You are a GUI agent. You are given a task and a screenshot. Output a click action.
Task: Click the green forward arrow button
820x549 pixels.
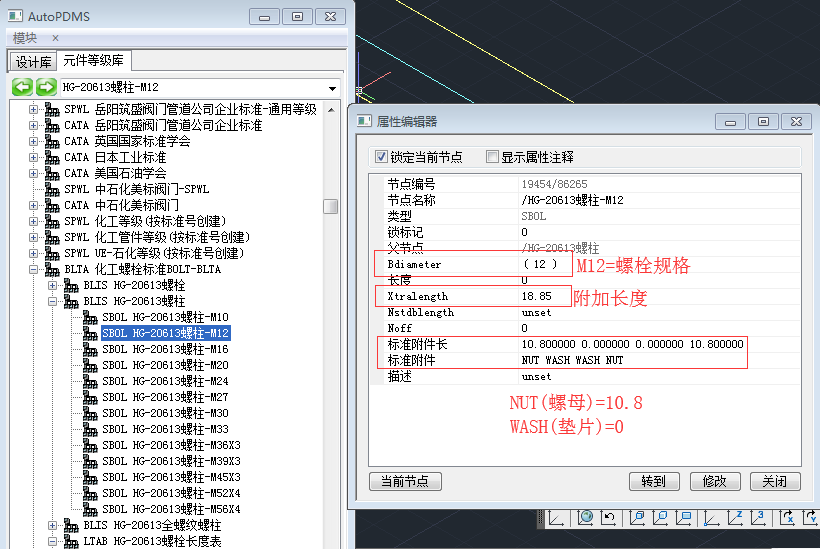click(x=45, y=87)
